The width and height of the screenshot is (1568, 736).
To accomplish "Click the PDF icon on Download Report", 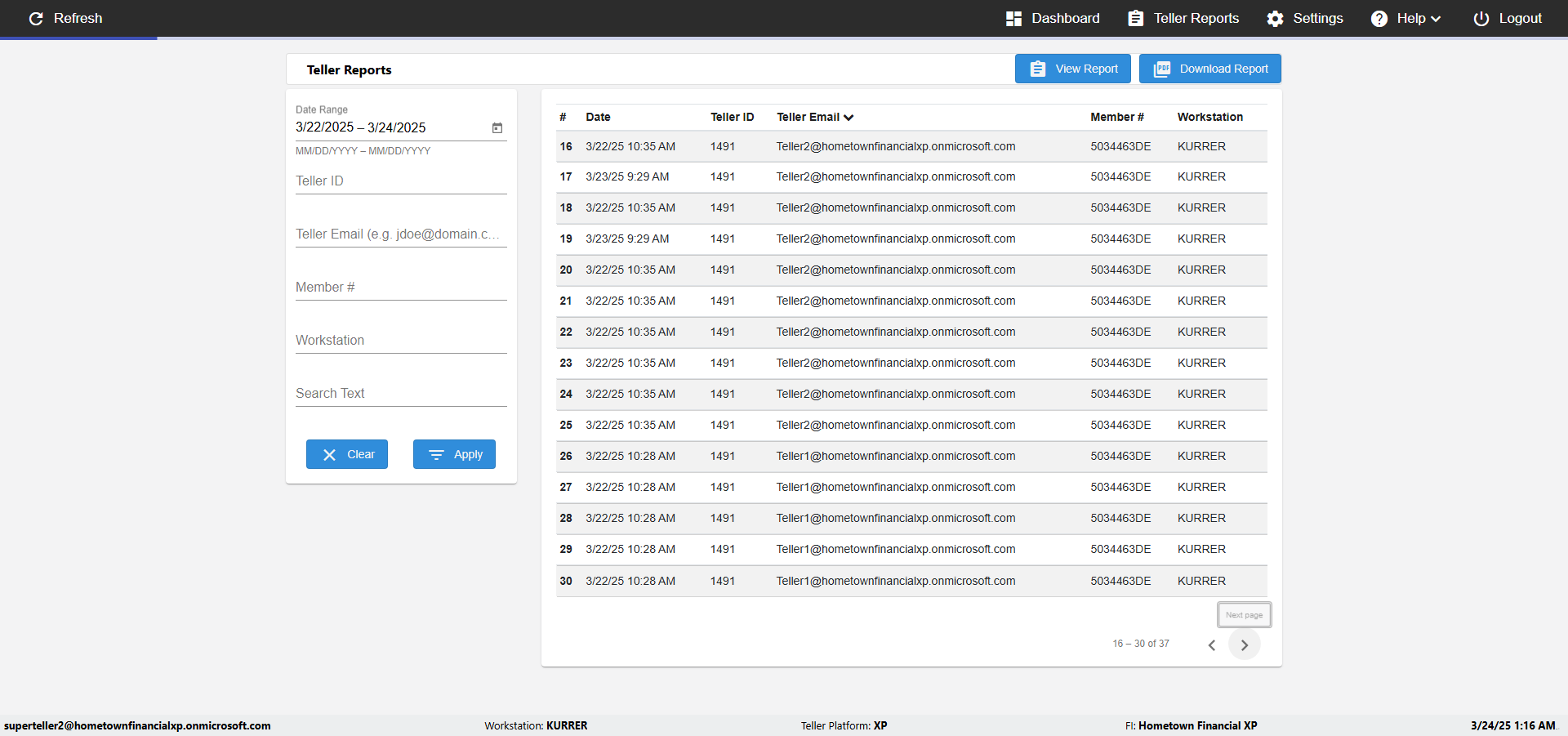I will pyautogui.click(x=1161, y=69).
